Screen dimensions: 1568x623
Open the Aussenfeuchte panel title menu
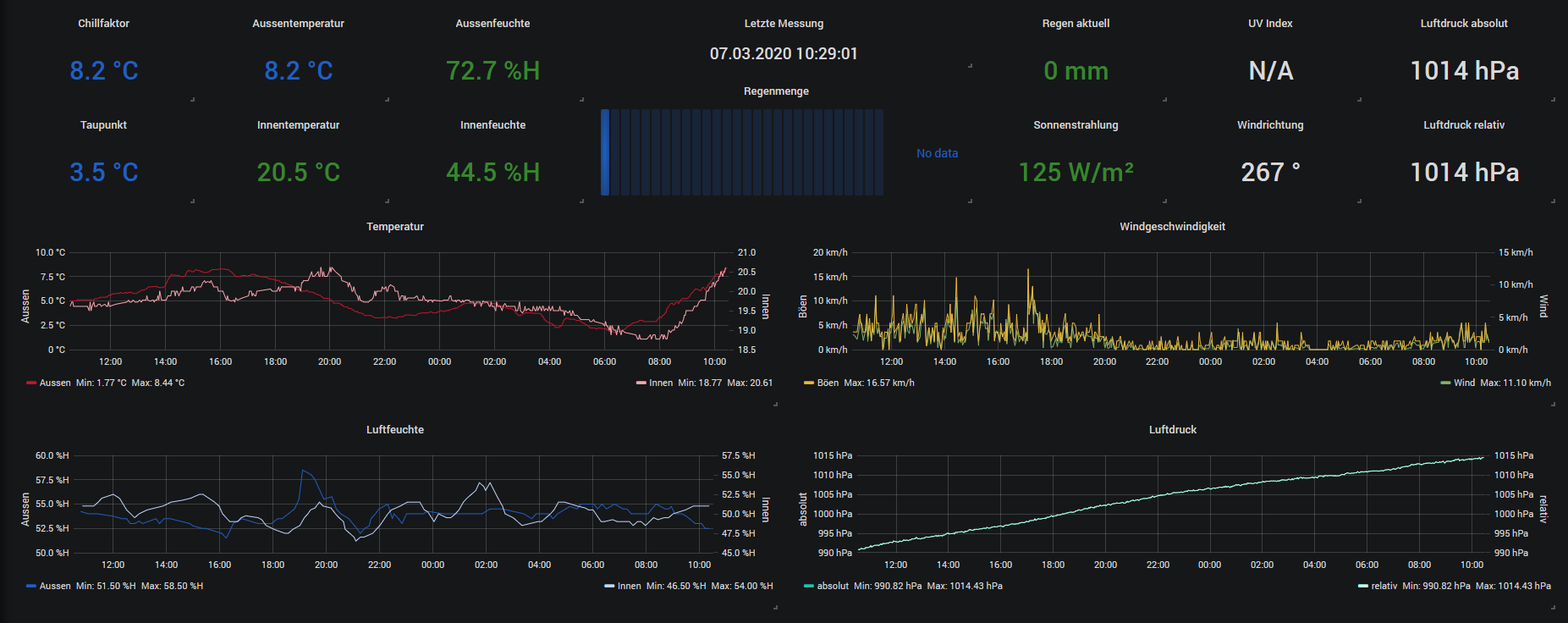pyautogui.click(x=492, y=24)
